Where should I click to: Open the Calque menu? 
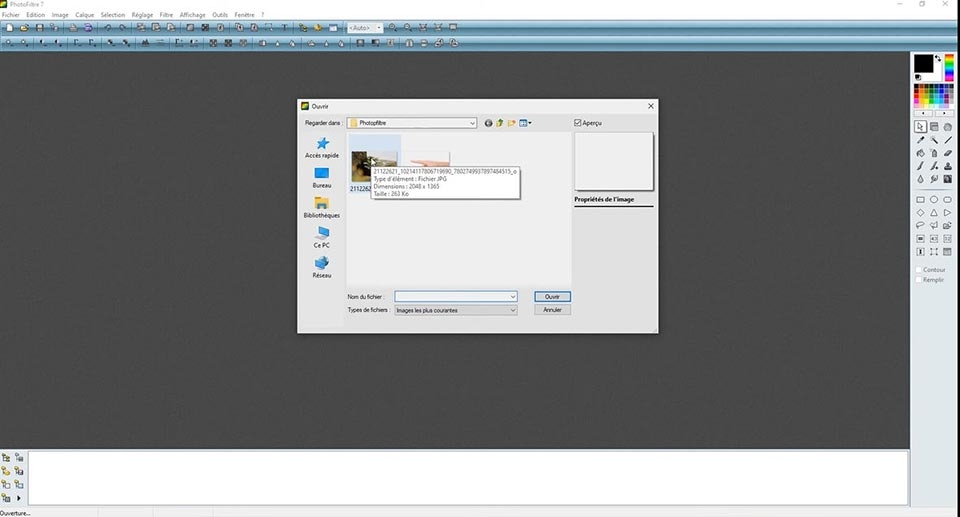tap(84, 15)
